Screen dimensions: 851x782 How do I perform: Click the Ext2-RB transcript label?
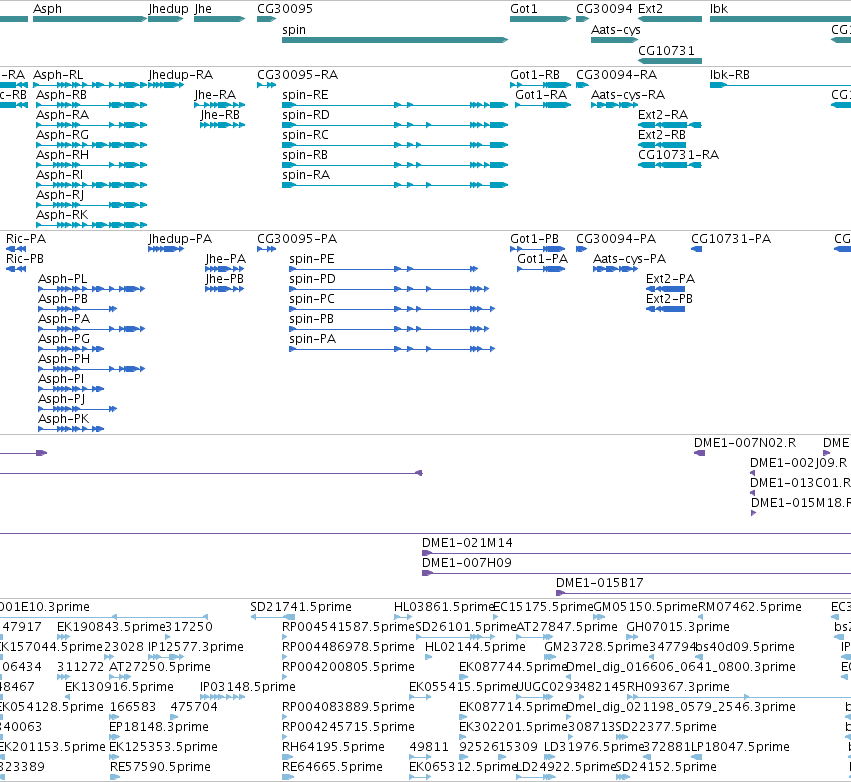click(662, 135)
